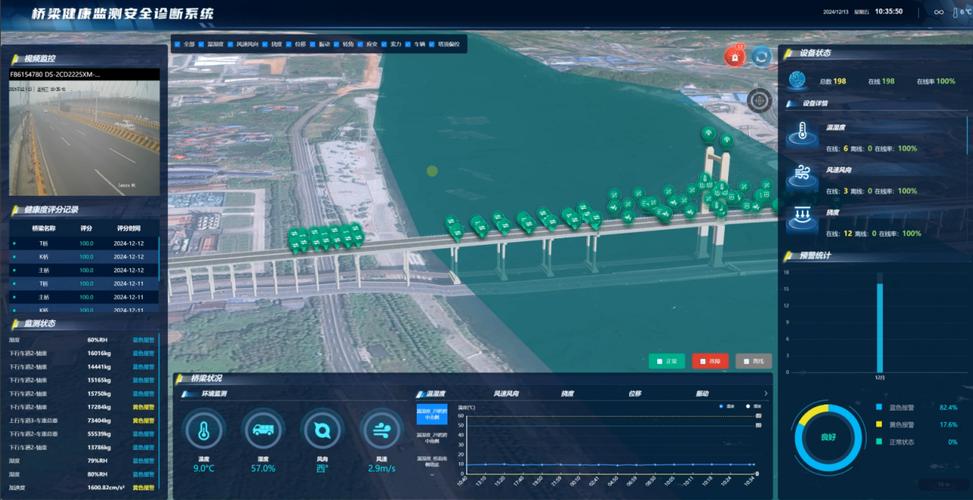
Task: Click the red alarm icon on map
Action: click(735, 57)
